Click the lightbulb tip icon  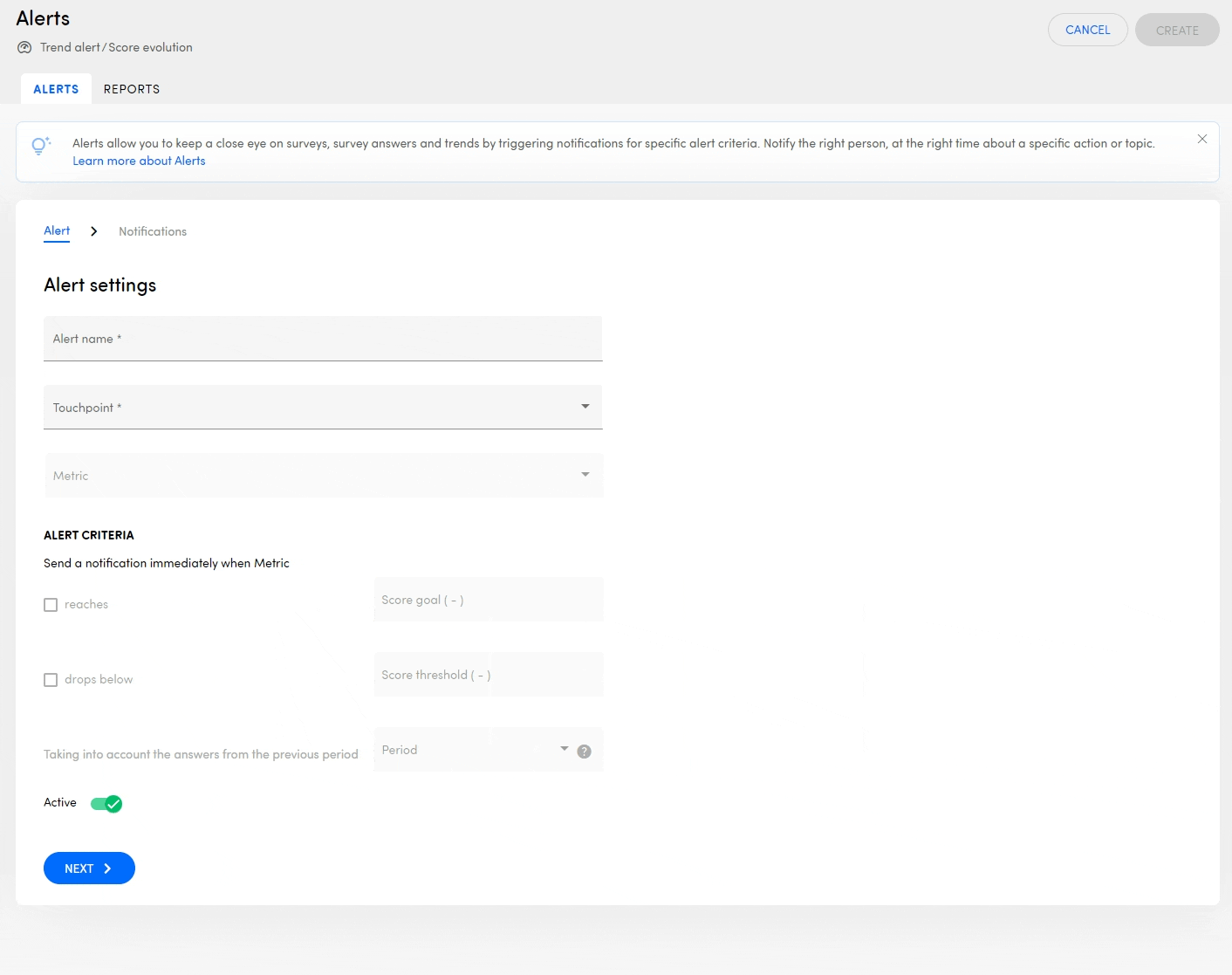point(40,146)
